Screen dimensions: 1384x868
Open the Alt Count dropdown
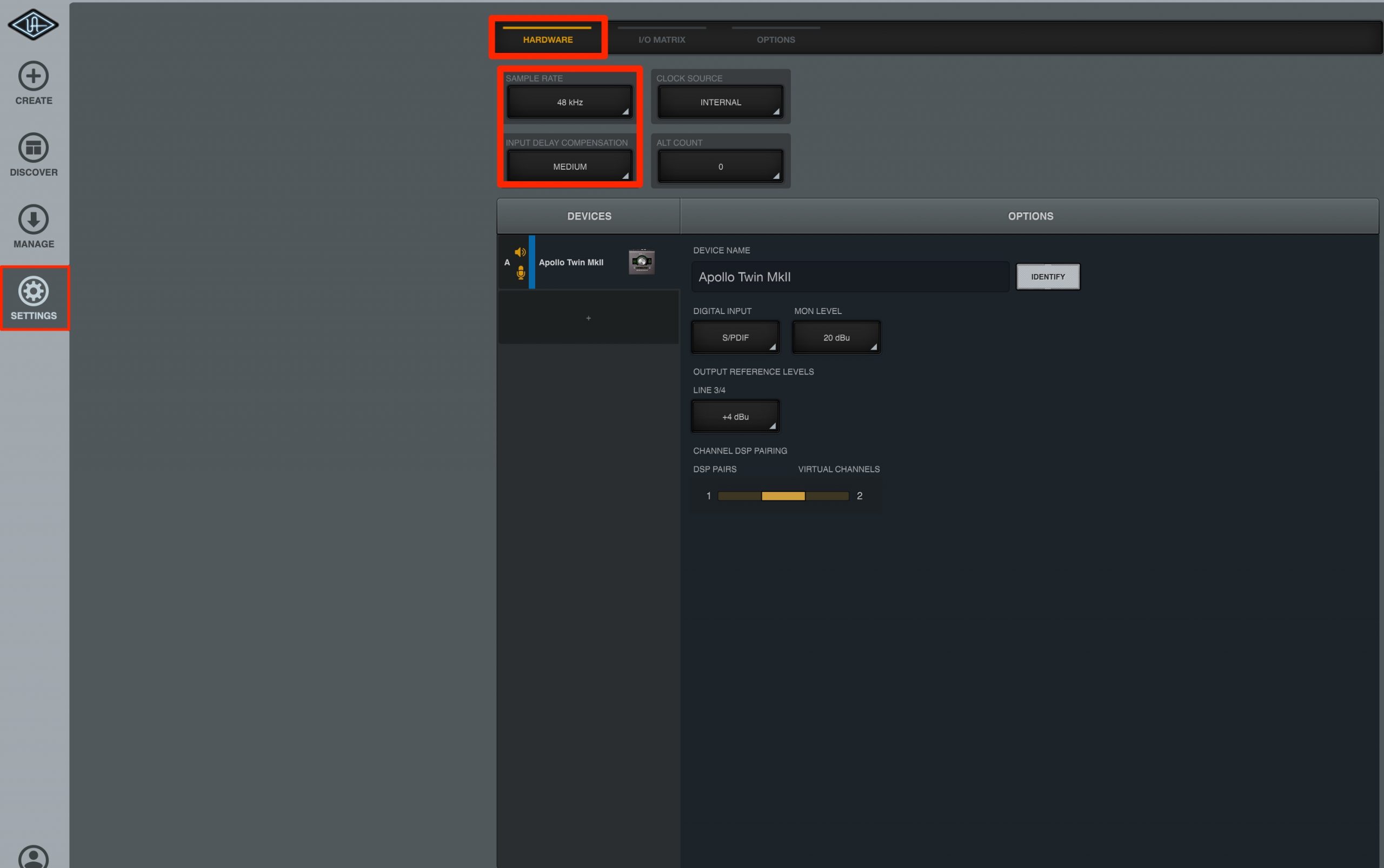pos(720,166)
